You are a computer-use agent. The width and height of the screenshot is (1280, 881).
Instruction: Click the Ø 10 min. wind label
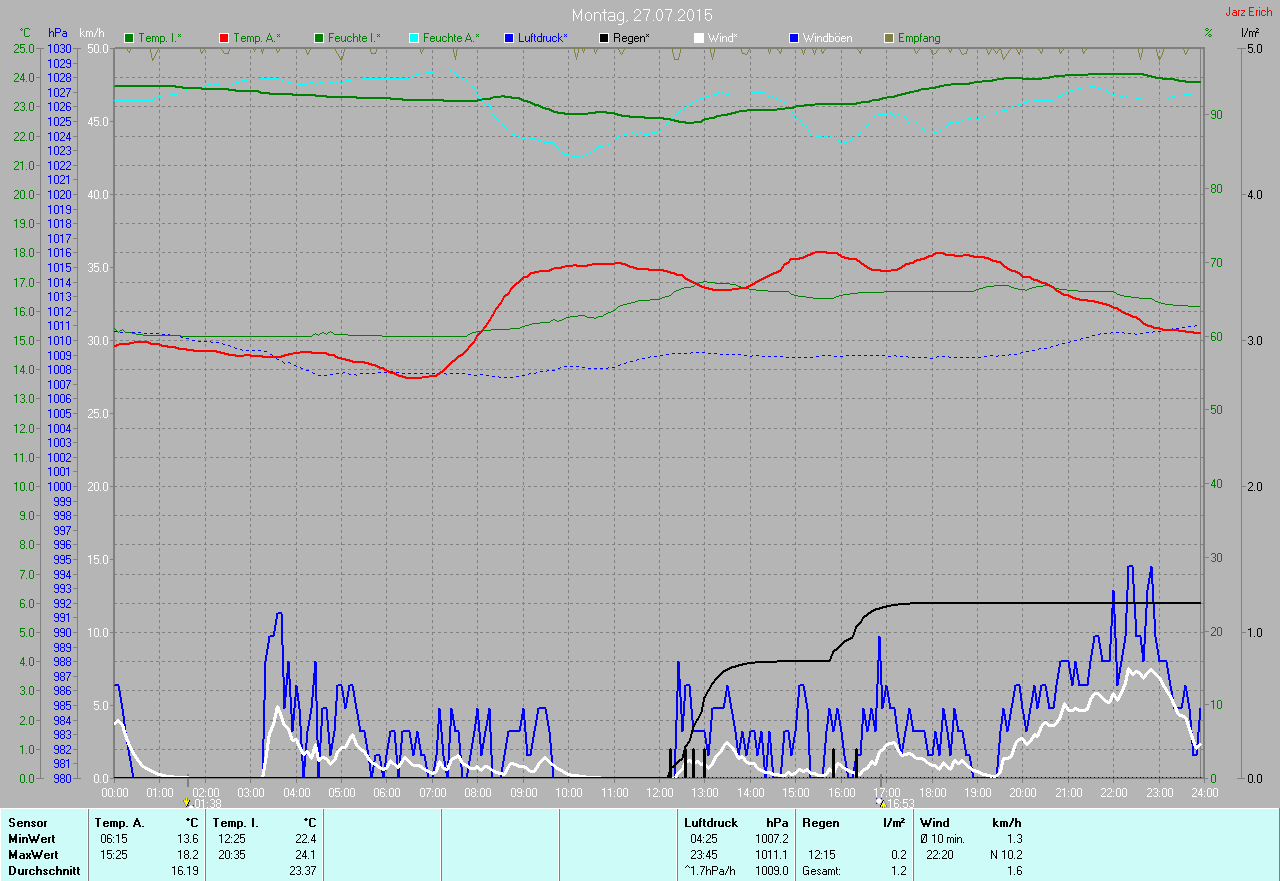coord(942,839)
